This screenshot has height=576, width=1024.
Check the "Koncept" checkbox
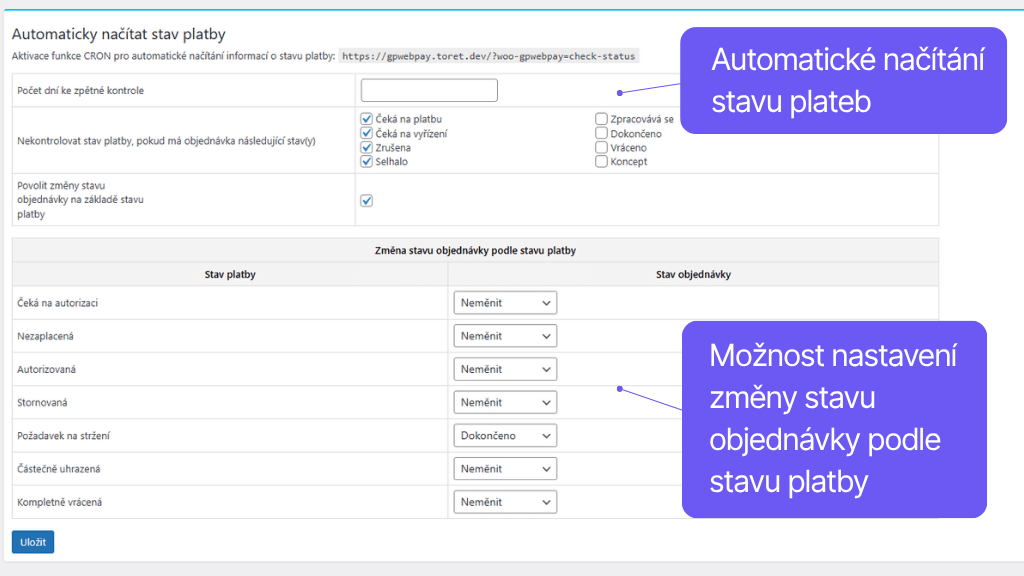[601, 160]
